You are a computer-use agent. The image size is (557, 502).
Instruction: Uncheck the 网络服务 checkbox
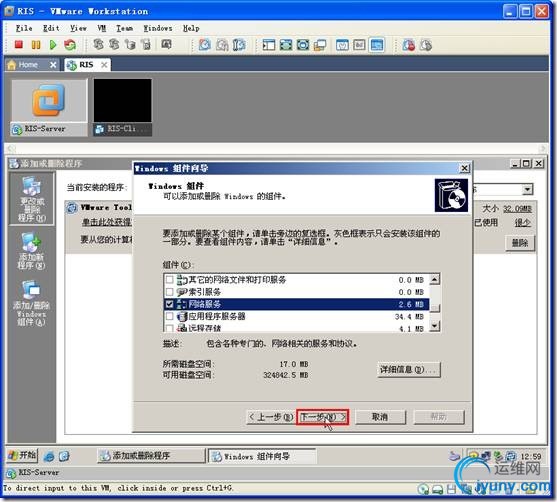(169, 304)
